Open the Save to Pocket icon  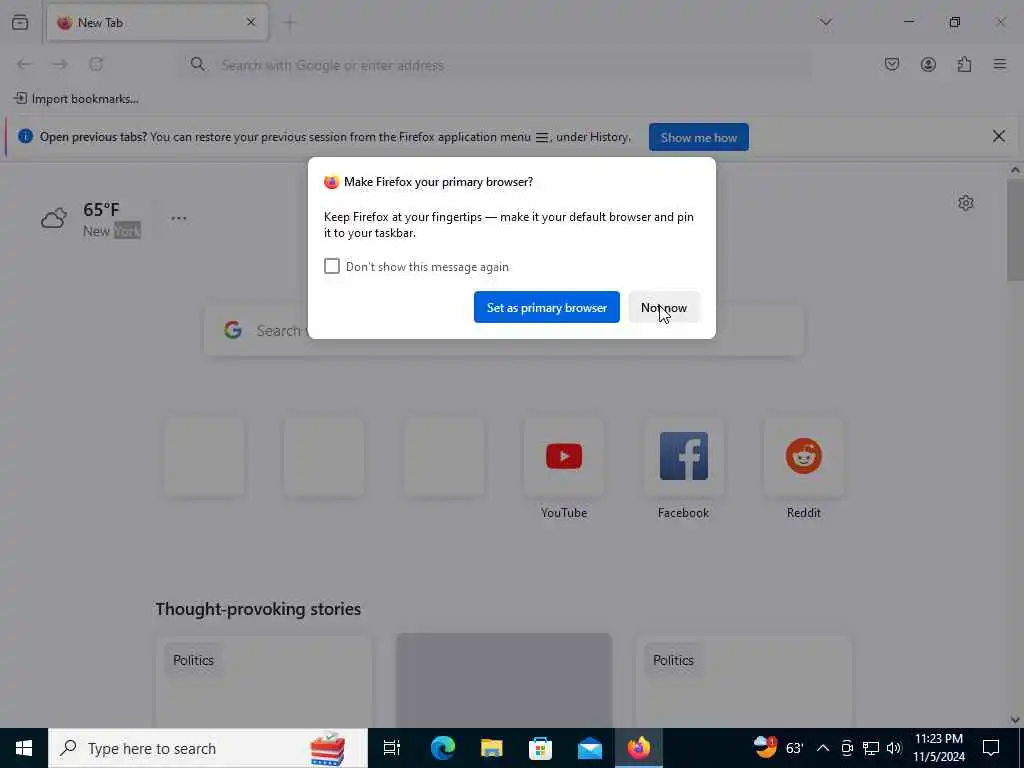point(891,64)
